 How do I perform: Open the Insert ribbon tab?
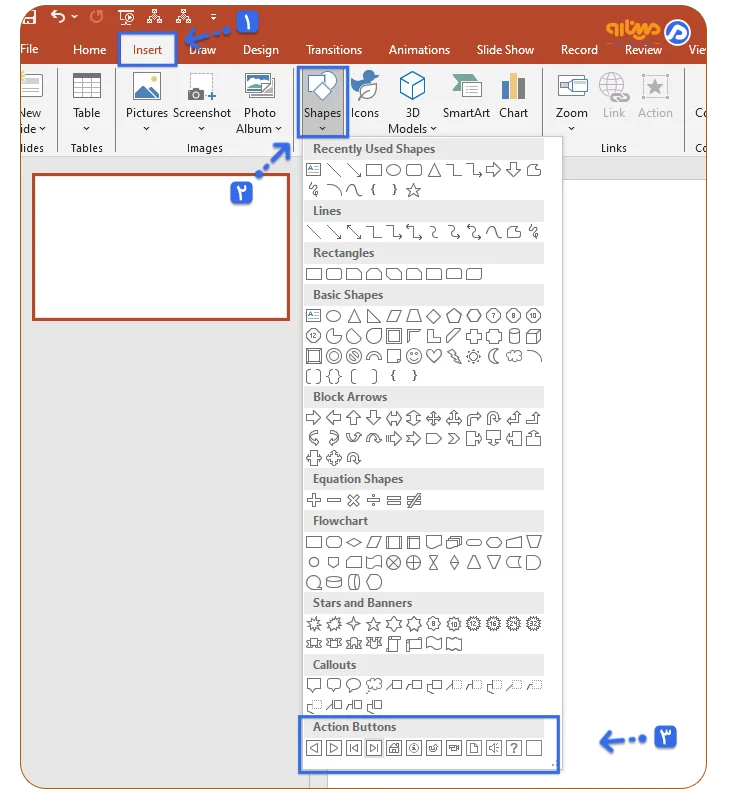[147, 50]
